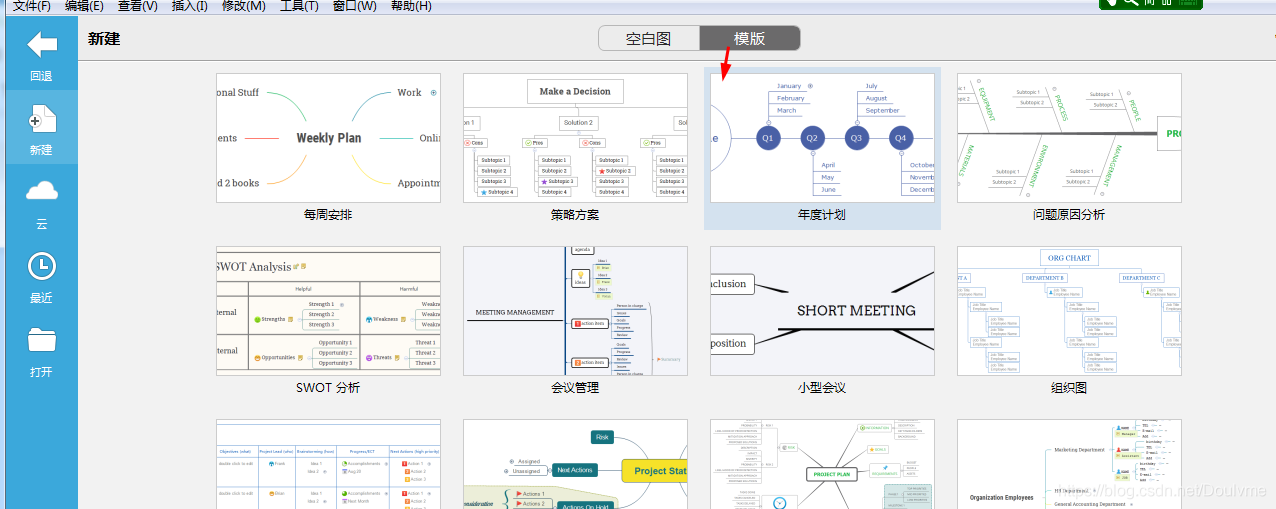Choose the SHORT MEETING template thumbnail
The height and width of the screenshot is (509, 1276).
coord(822,311)
